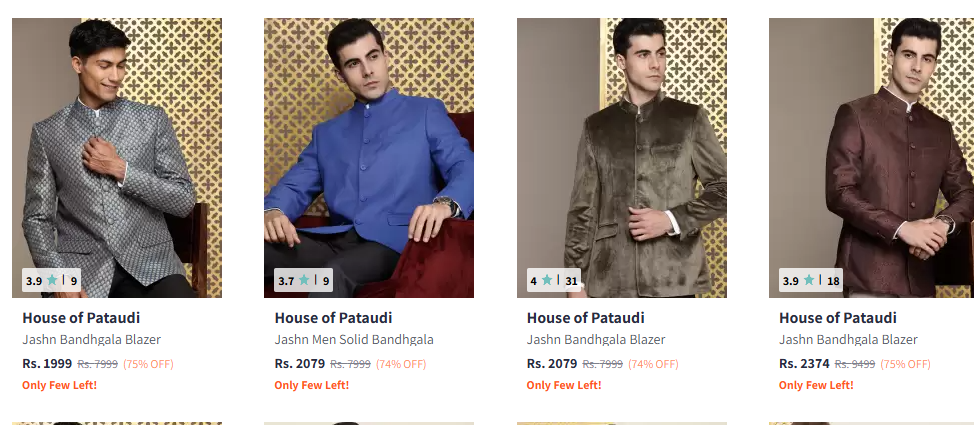
Task: Open the blue solid bandhgala product image
Action: click(x=369, y=158)
